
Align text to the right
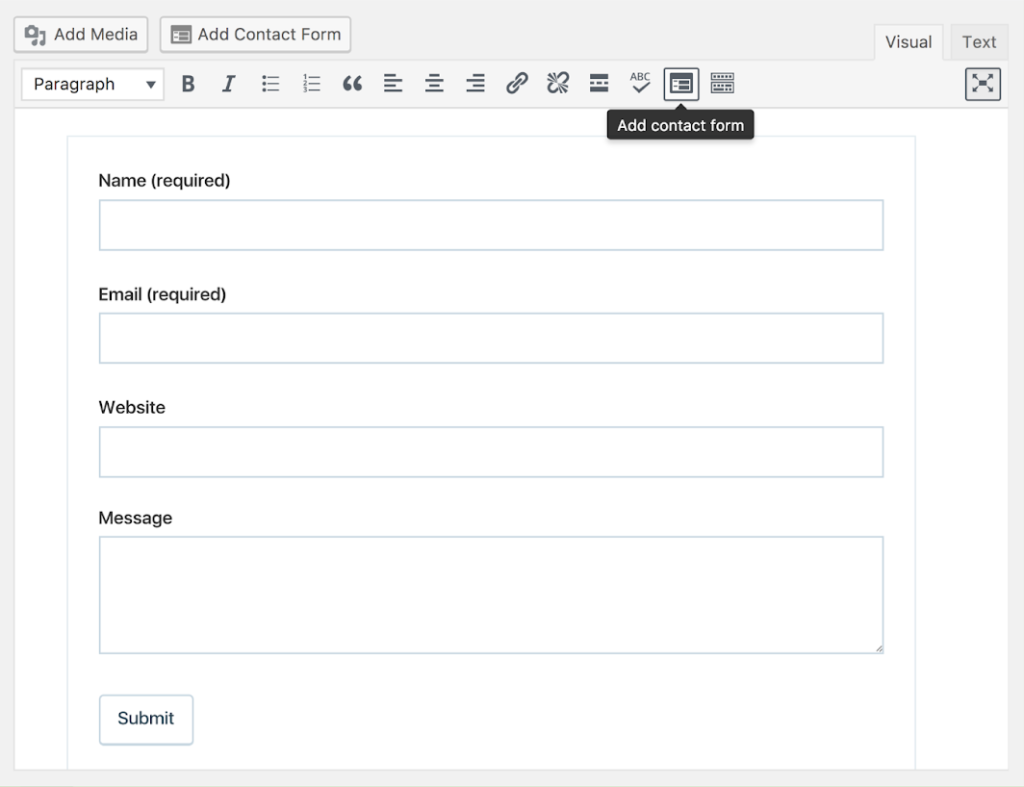pos(475,84)
